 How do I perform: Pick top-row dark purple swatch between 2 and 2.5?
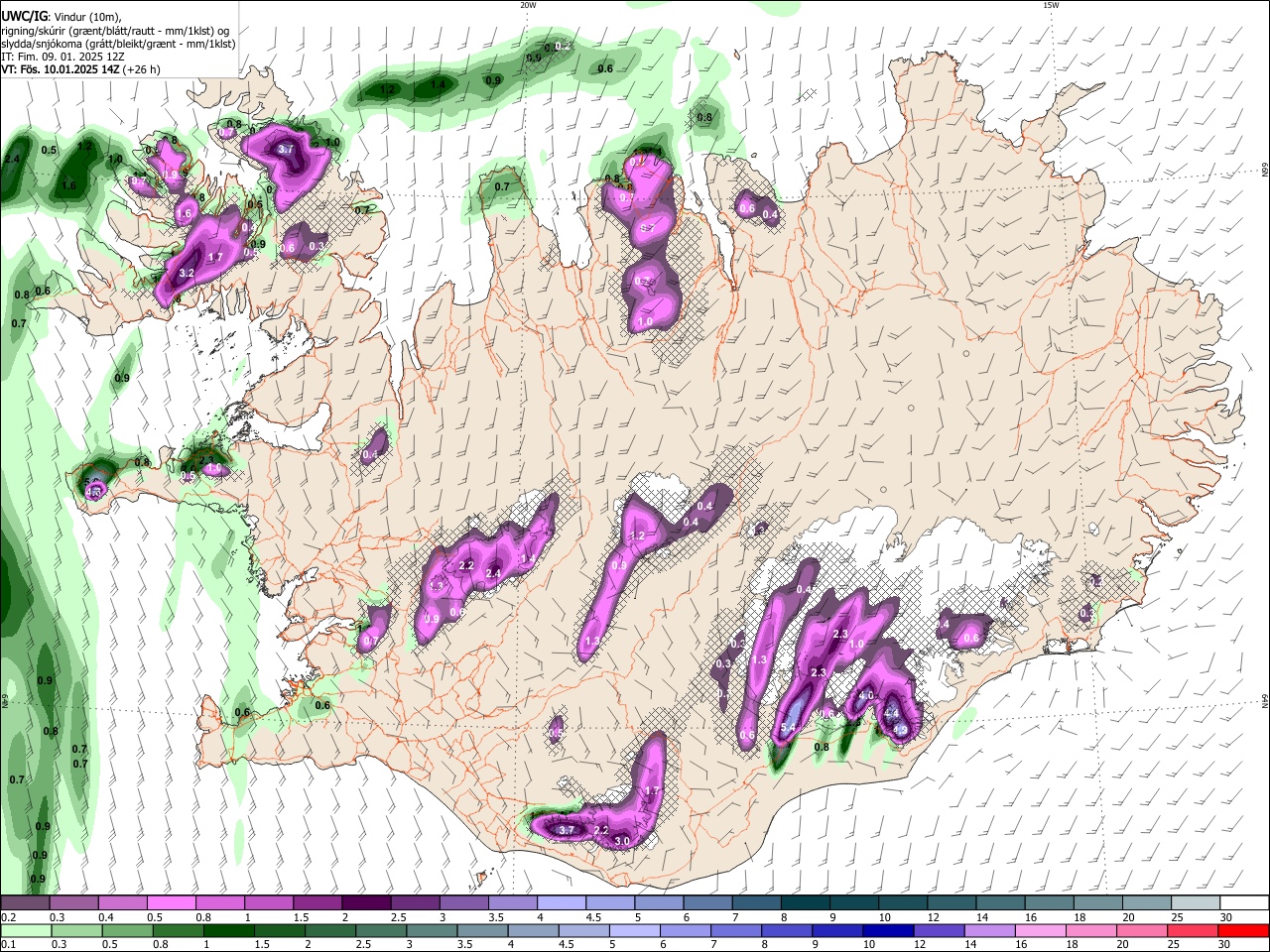coord(366,903)
